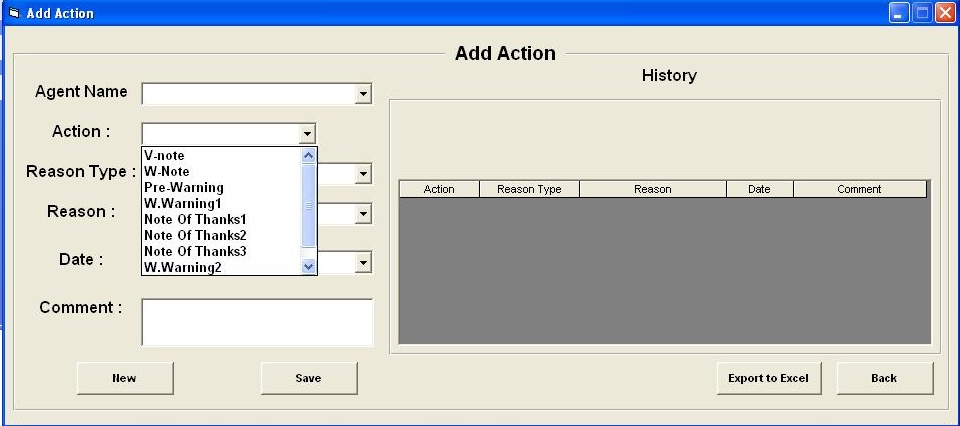This screenshot has height=426, width=960.
Task: Click the Comment text box
Action: click(257, 323)
